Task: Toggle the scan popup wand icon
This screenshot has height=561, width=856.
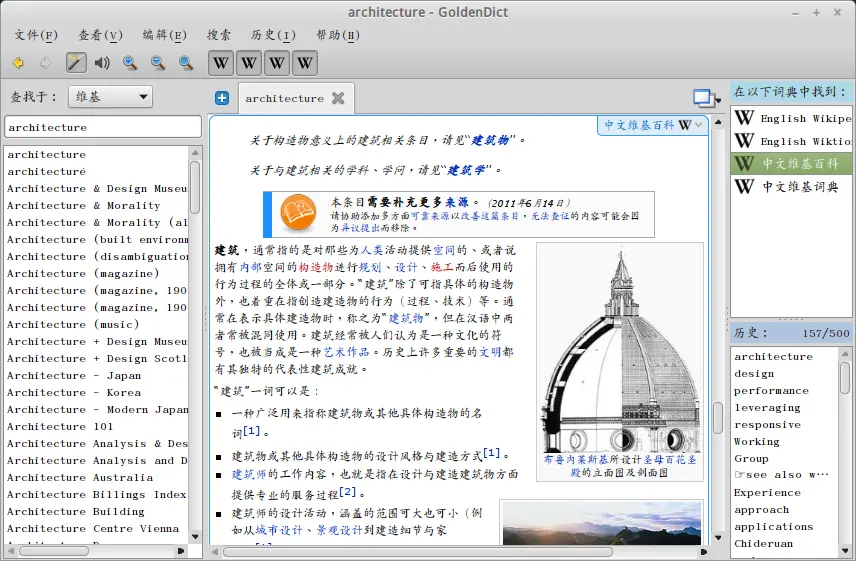Action: tap(76, 63)
